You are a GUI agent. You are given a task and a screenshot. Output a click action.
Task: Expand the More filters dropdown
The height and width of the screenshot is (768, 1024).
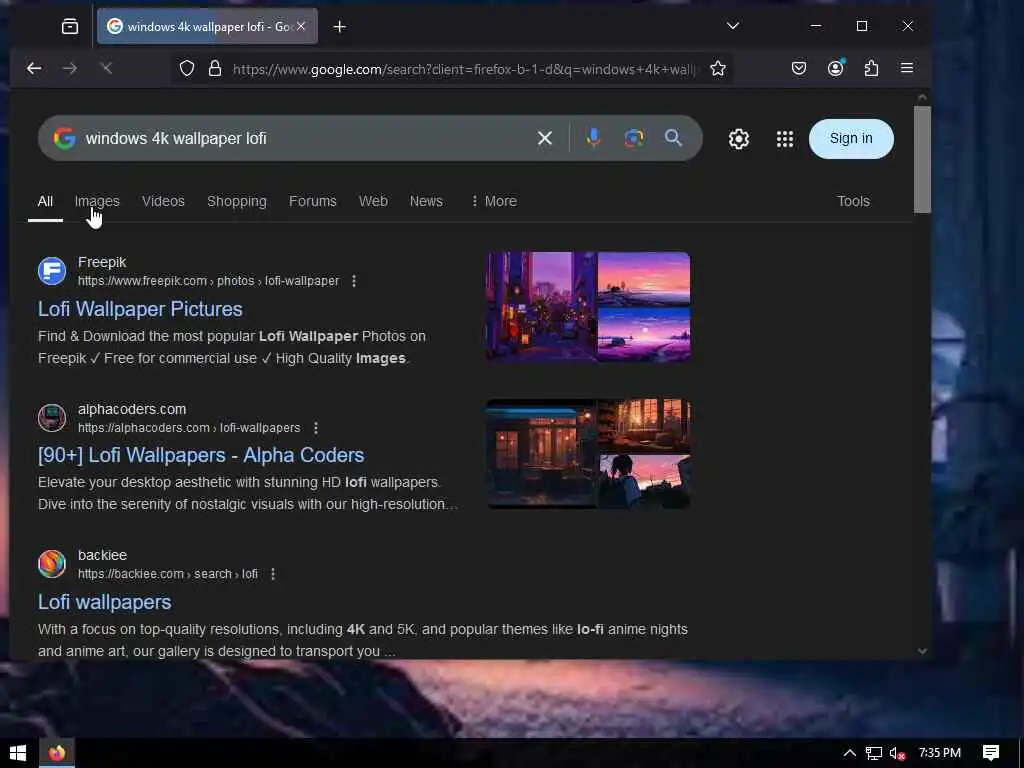pos(494,201)
